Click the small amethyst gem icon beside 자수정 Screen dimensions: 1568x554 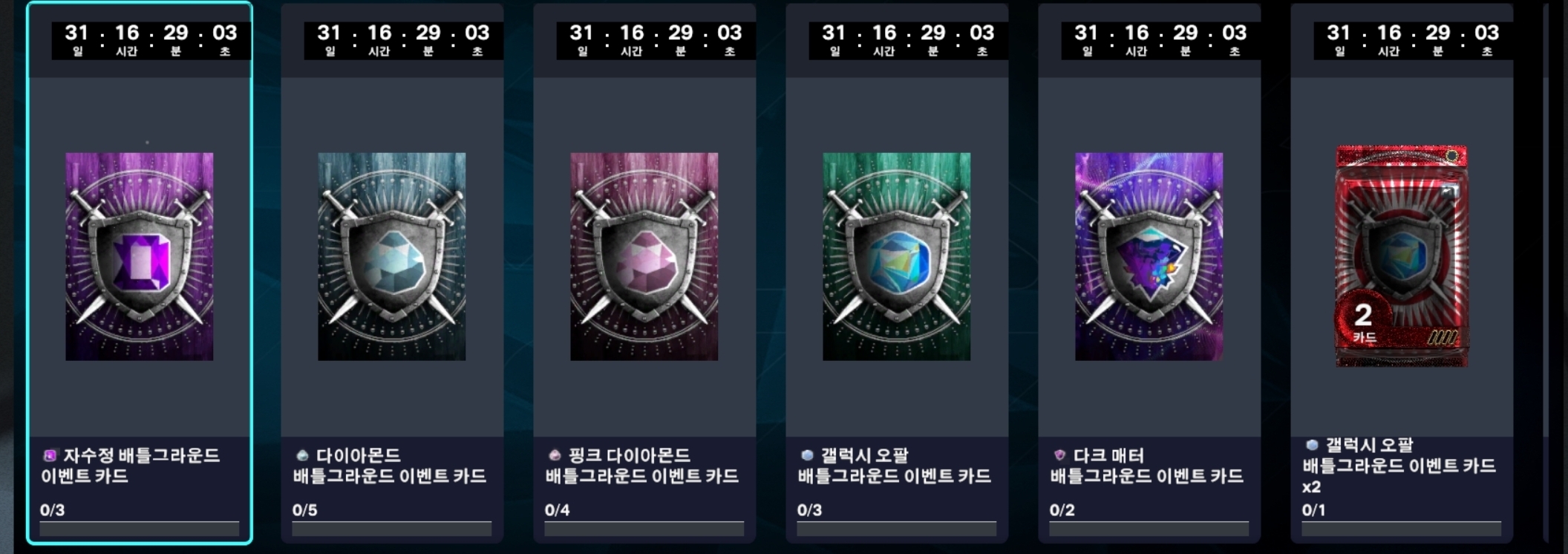pos(50,455)
